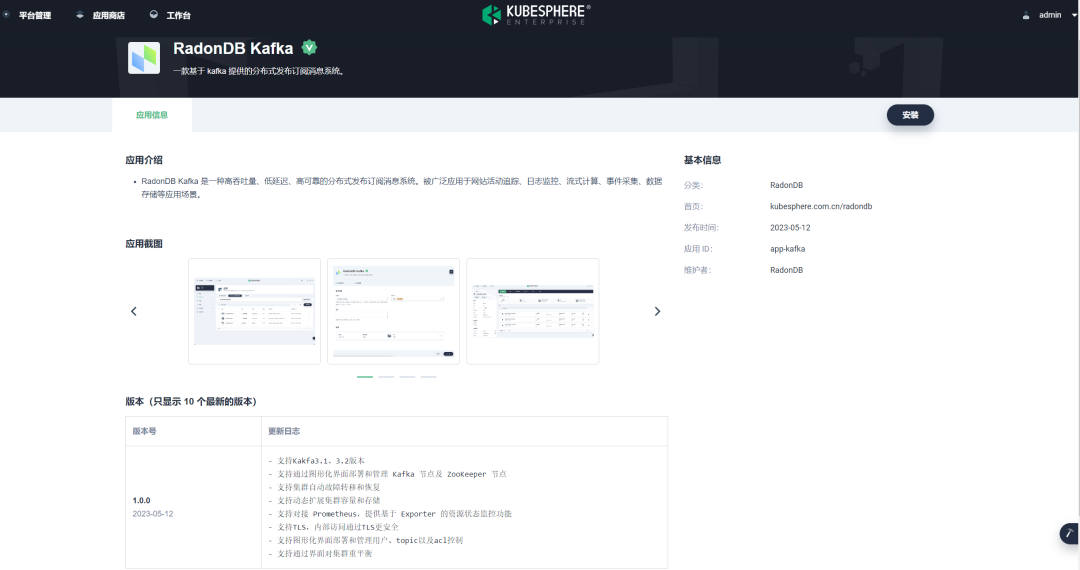Select the second carousel page indicator

386,377
